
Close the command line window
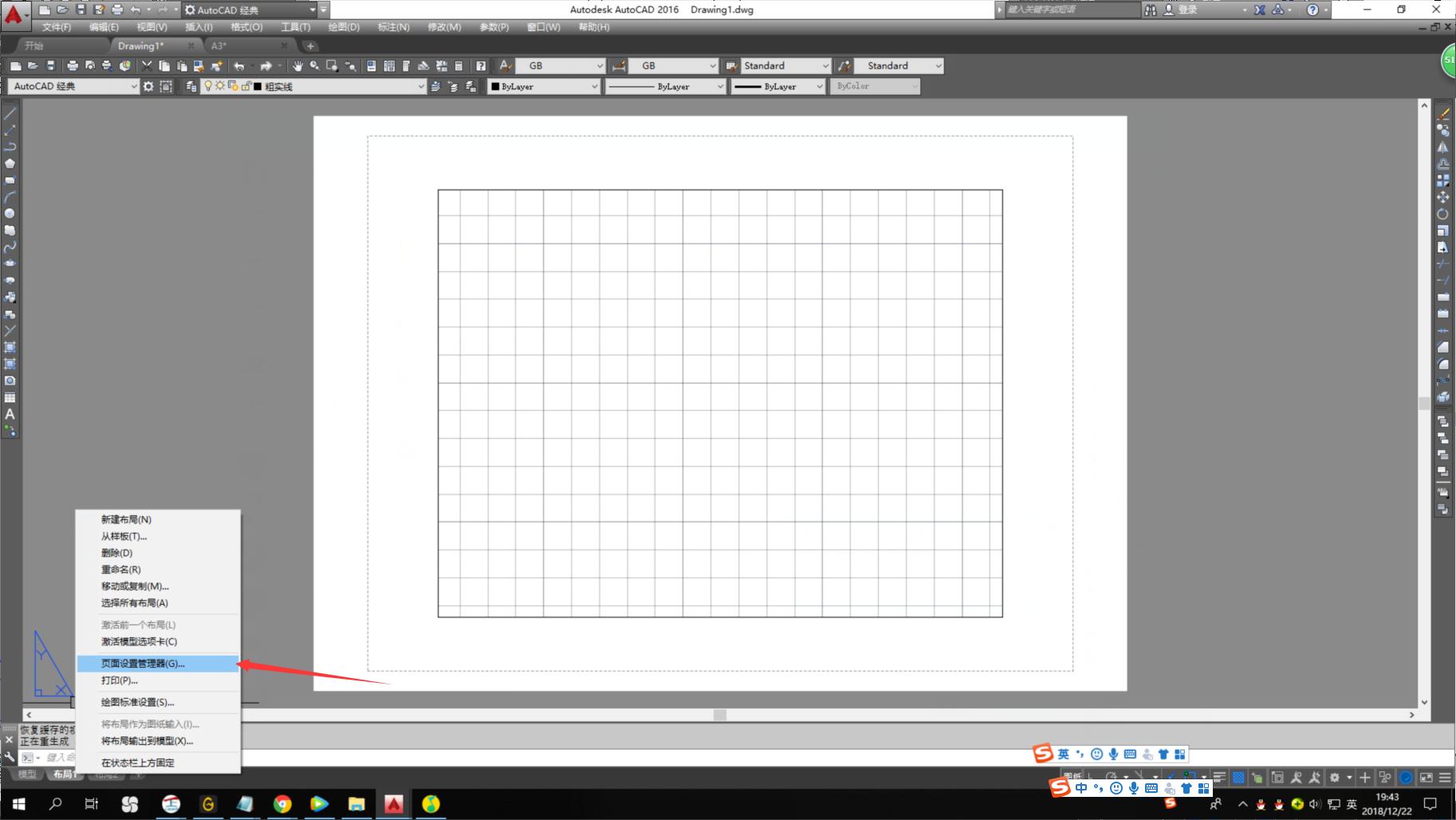click(x=9, y=740)
